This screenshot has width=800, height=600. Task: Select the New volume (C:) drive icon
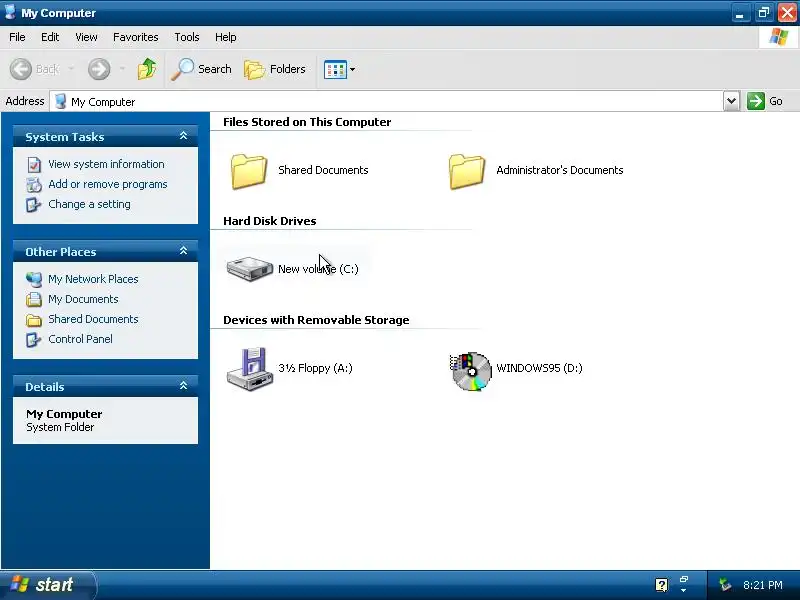click(x=249, y=269)
